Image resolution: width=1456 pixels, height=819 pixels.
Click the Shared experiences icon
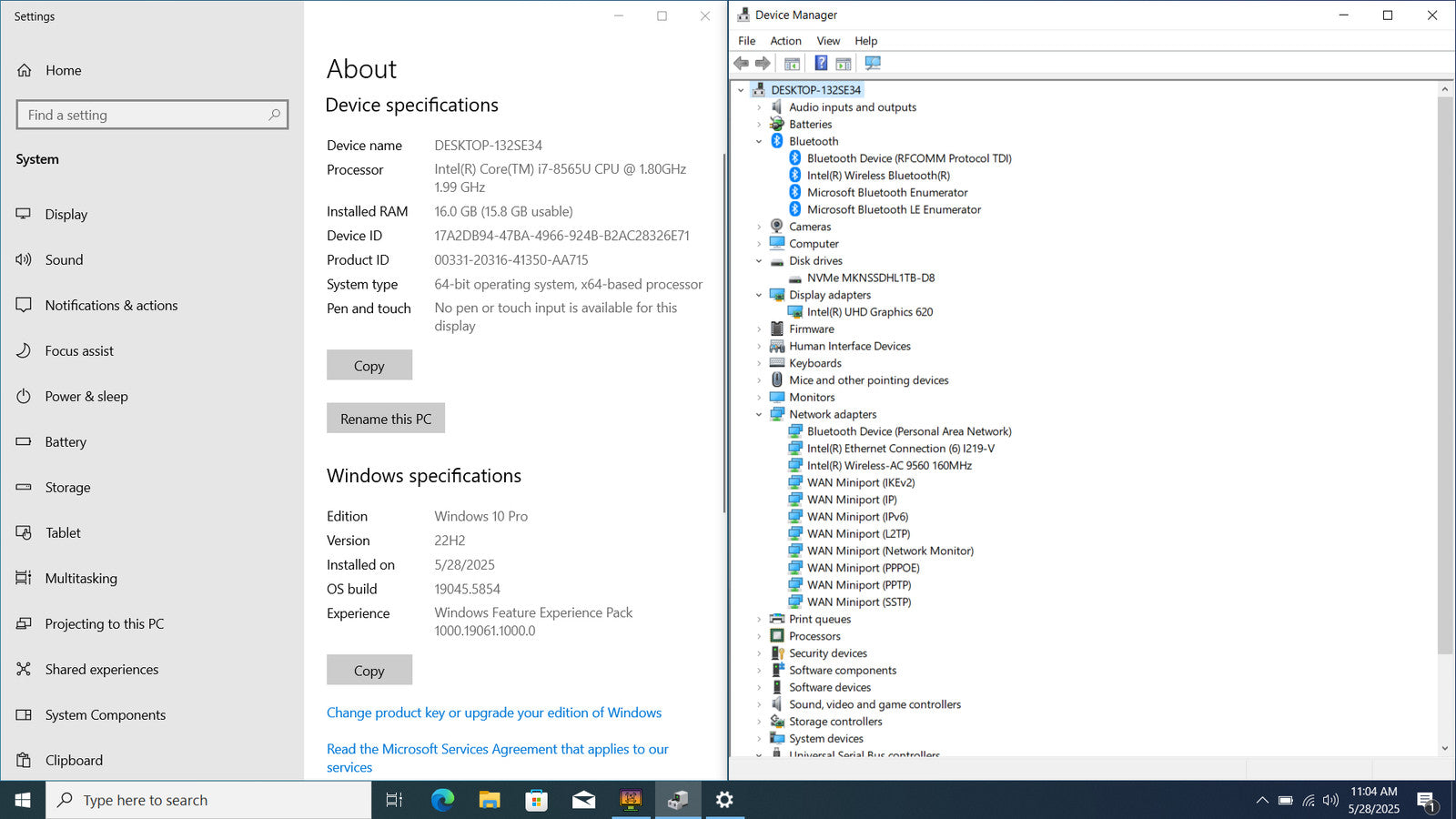[x=24, y=669]
